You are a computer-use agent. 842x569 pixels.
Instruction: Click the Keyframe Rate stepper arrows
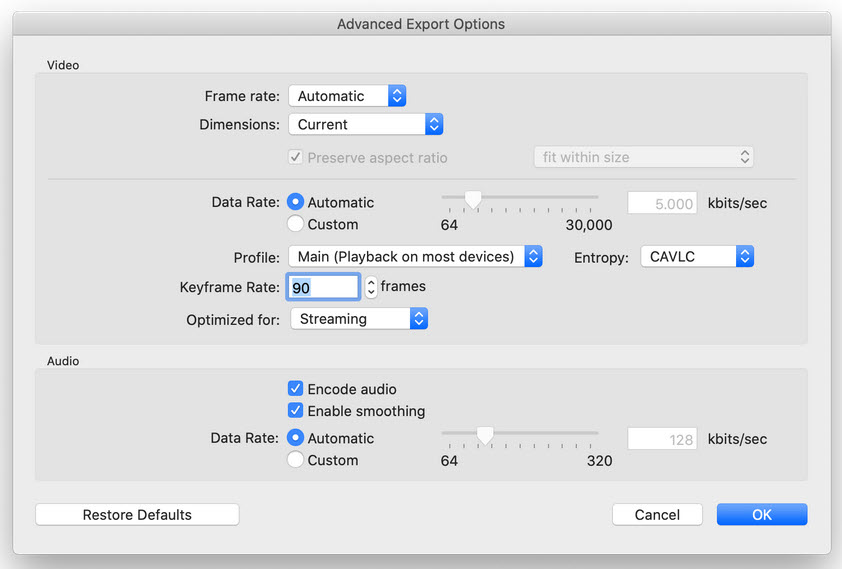(371, 287)
